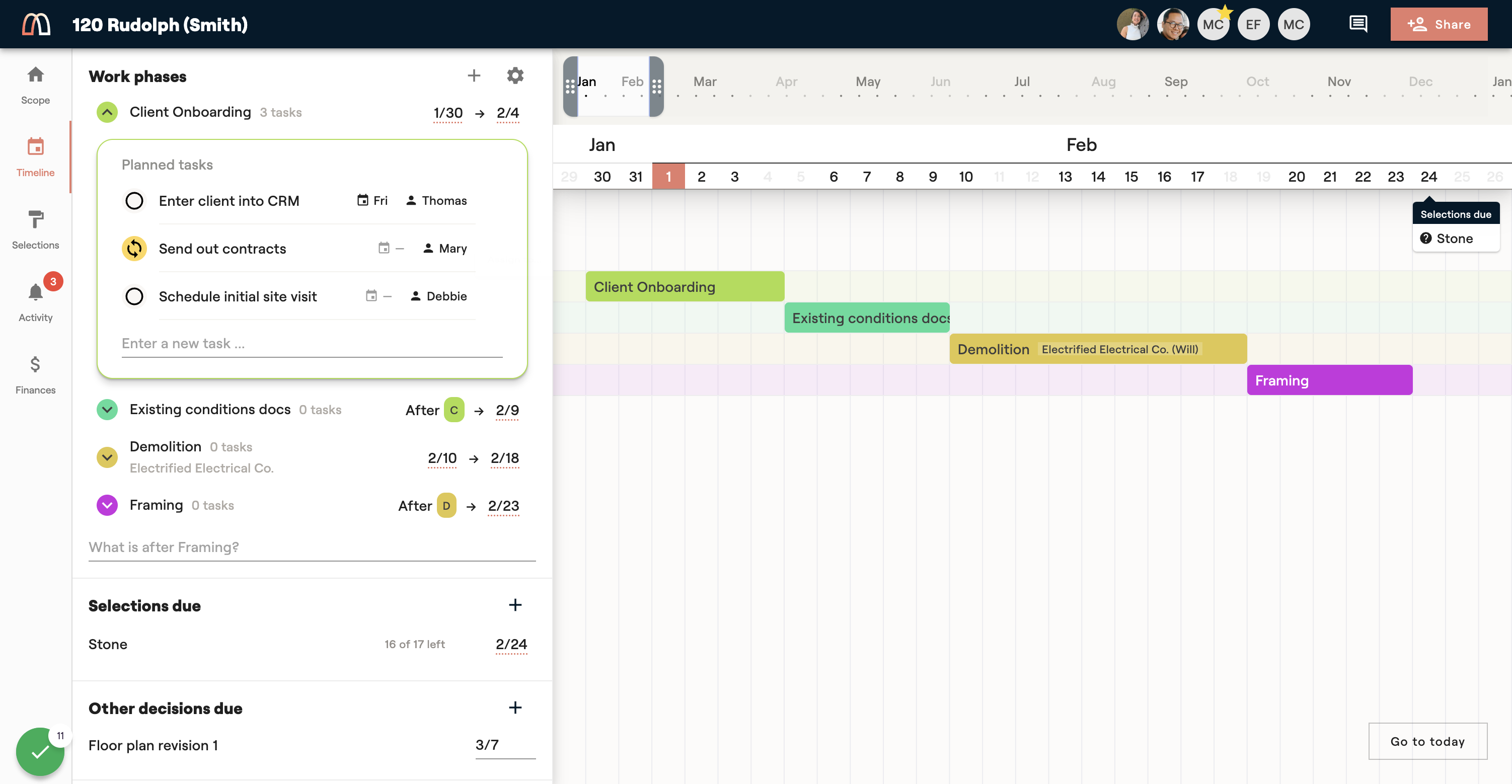Check off Schedule initial site visit task

point(134,296)
